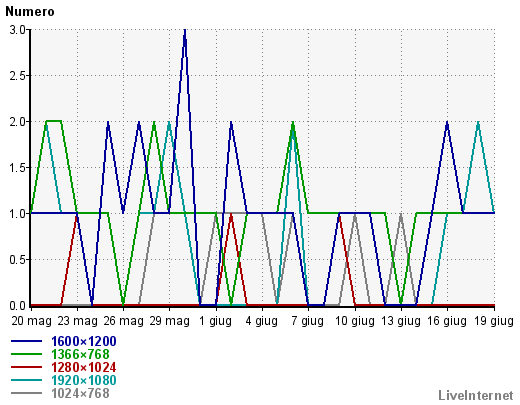The width and height of the screenshot is (520, 405).
Task: Click the green 1366×768 legend line
Action: pos(26,354)
